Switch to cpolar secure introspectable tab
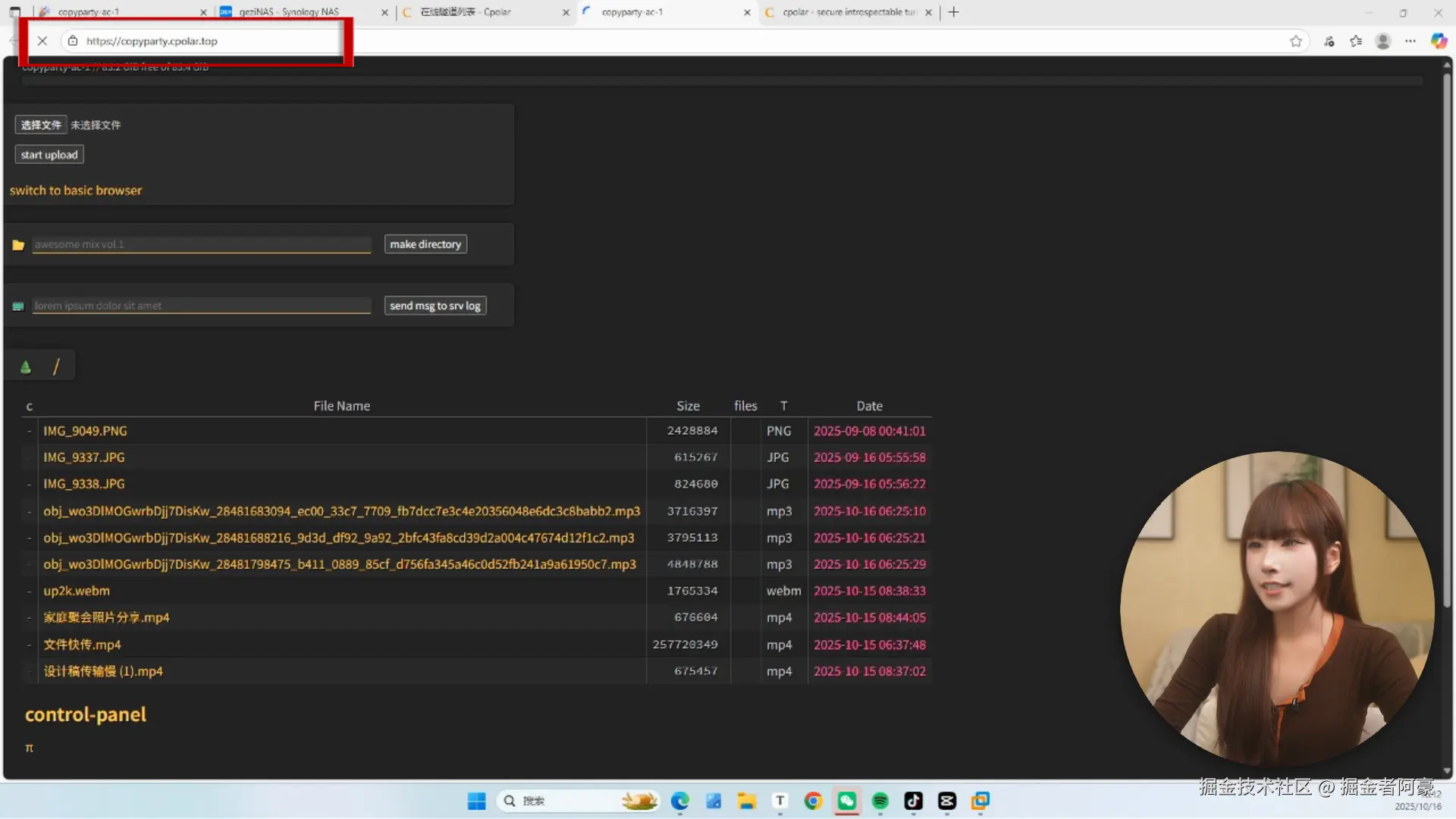Screen dimensions: 1456x819 849,12
